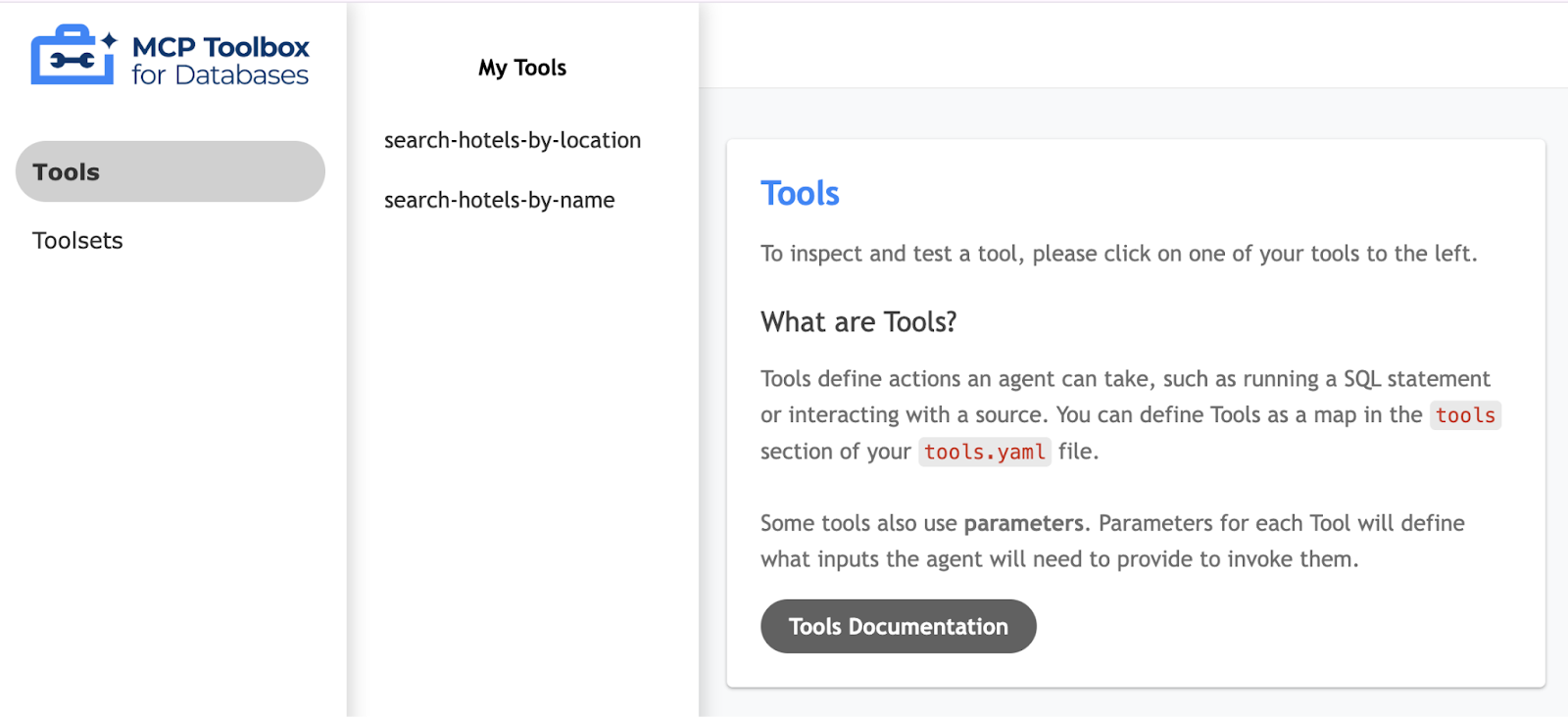Click the "What are Tools?" heading
This screenshot has width=1568, height=717.
tap(858, 322)
